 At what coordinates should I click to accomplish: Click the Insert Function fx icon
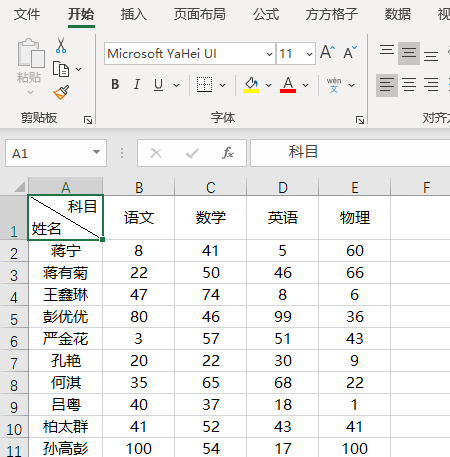point(228,153)
